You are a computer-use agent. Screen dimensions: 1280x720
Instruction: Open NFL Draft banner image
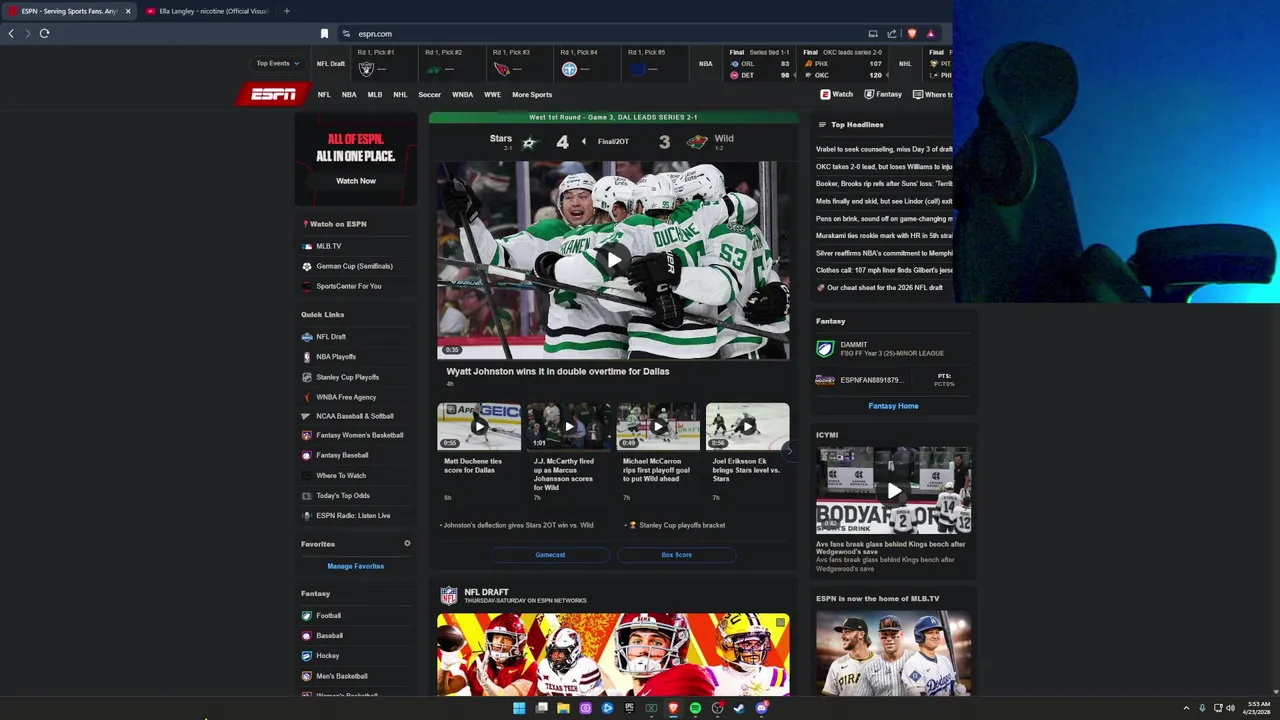pyautogui.click(x=613, y=654)
